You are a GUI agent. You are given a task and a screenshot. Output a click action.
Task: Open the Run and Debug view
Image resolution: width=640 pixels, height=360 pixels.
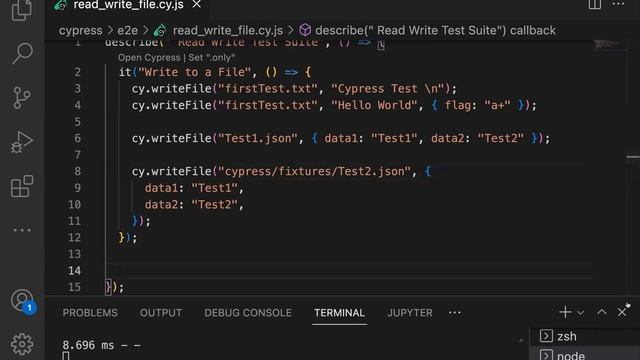(x=22, y=142)
